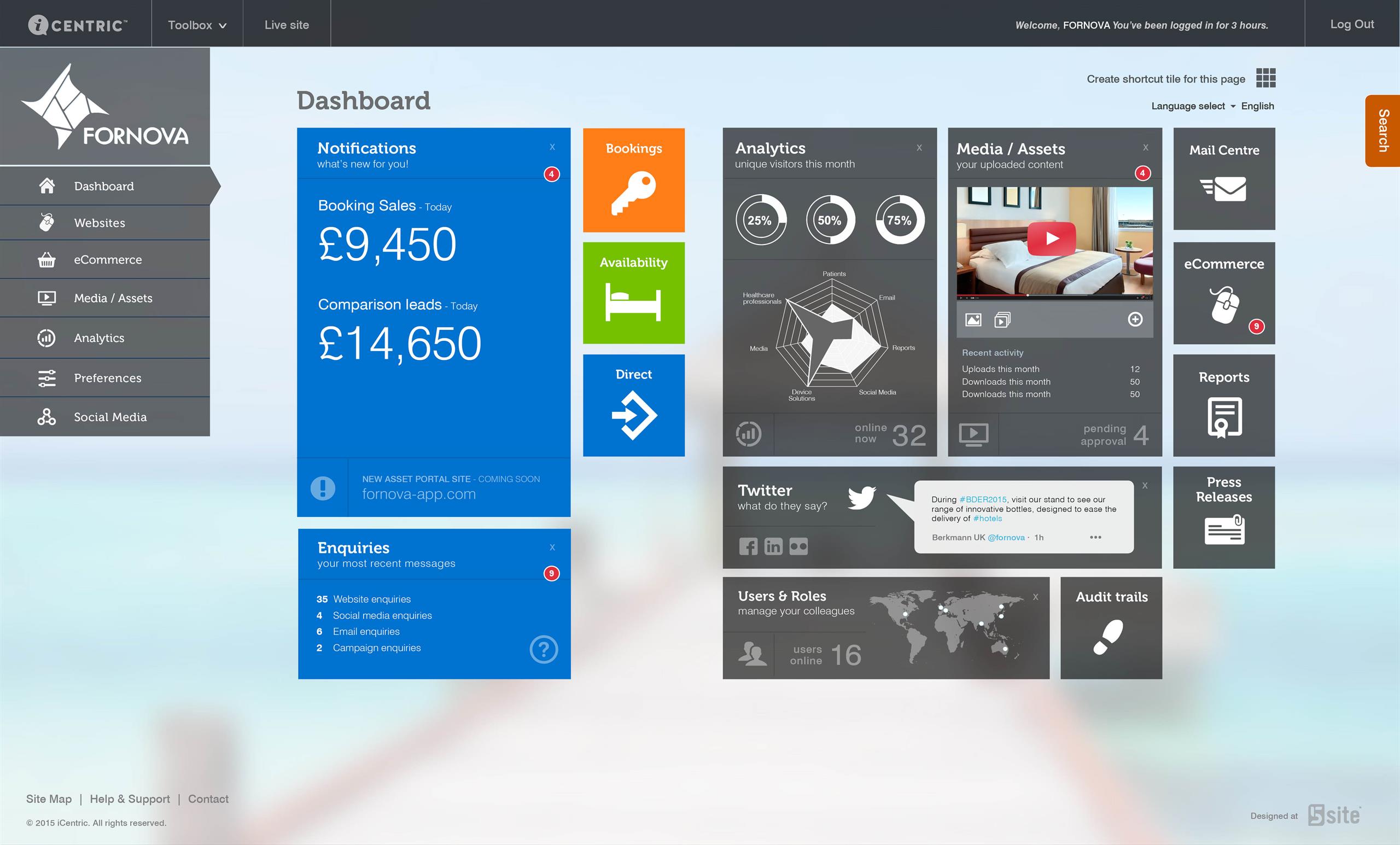Open the Bookings key tile
This screenshot has width=1400, height=845.
[x=633, y=179]
